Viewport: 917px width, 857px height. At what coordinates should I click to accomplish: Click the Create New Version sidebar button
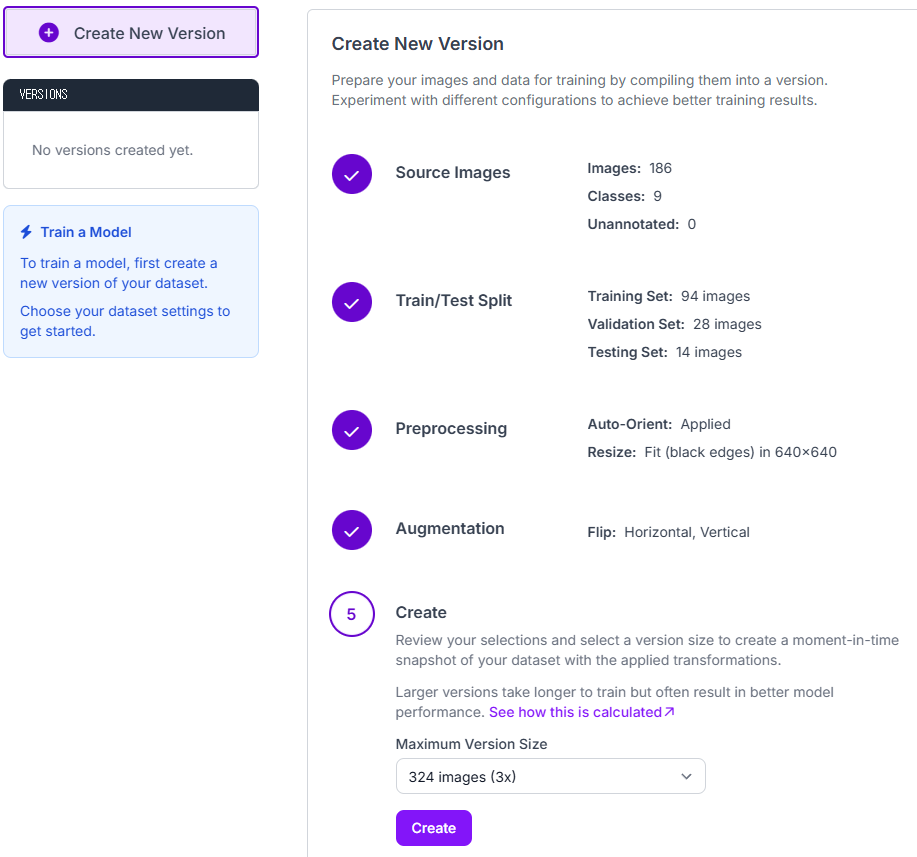click(x=131, y=33)
